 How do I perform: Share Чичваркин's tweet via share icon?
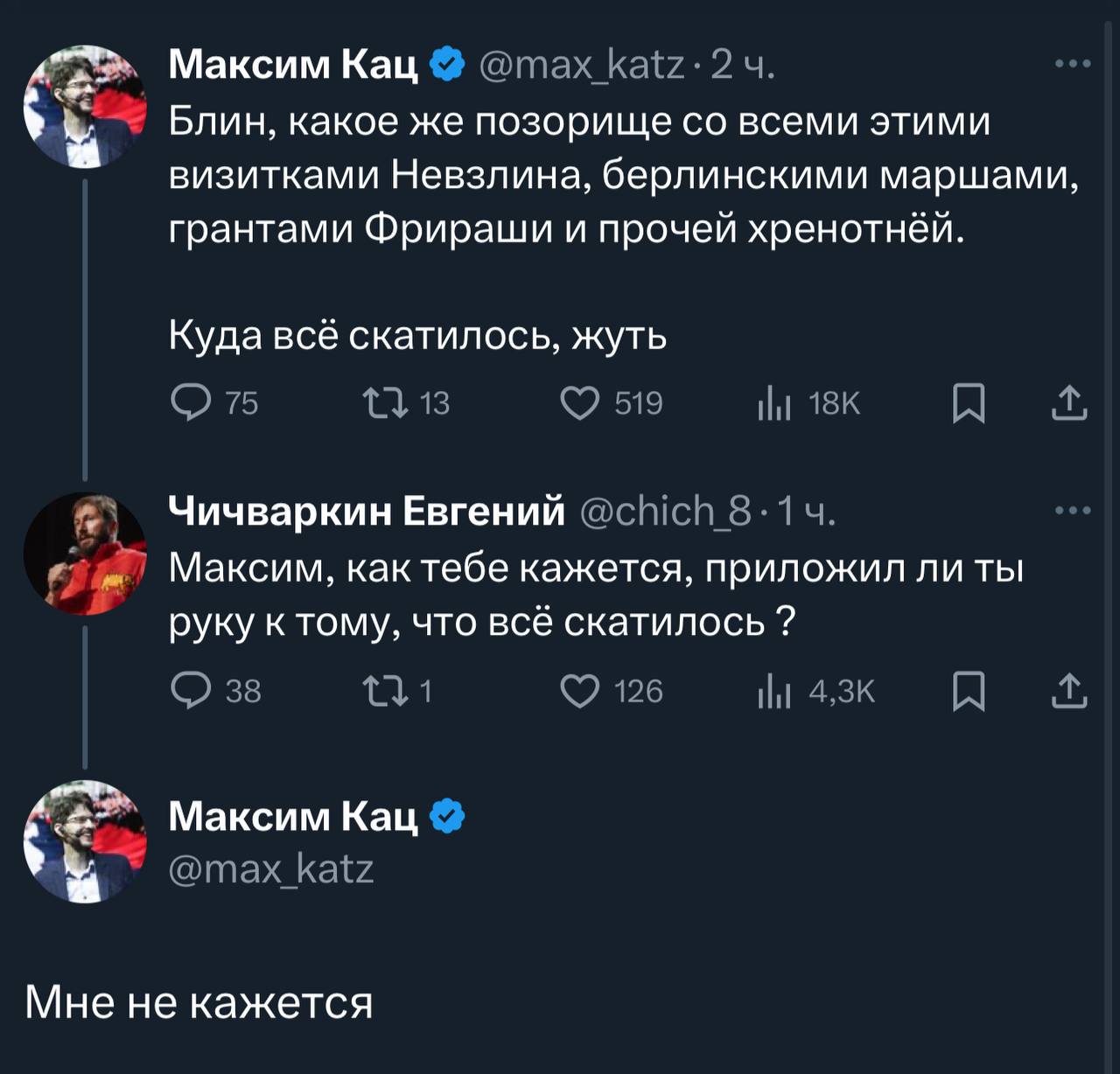pos(1069,691)
